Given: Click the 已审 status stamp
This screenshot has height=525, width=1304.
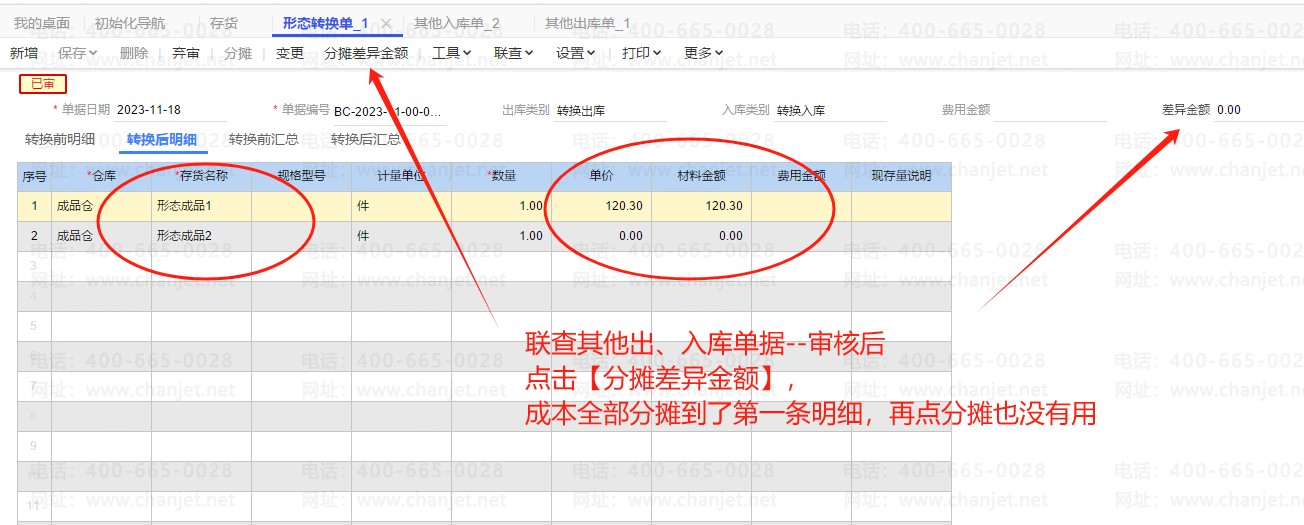Looking at the screenshot, I should tap(43, 84).
